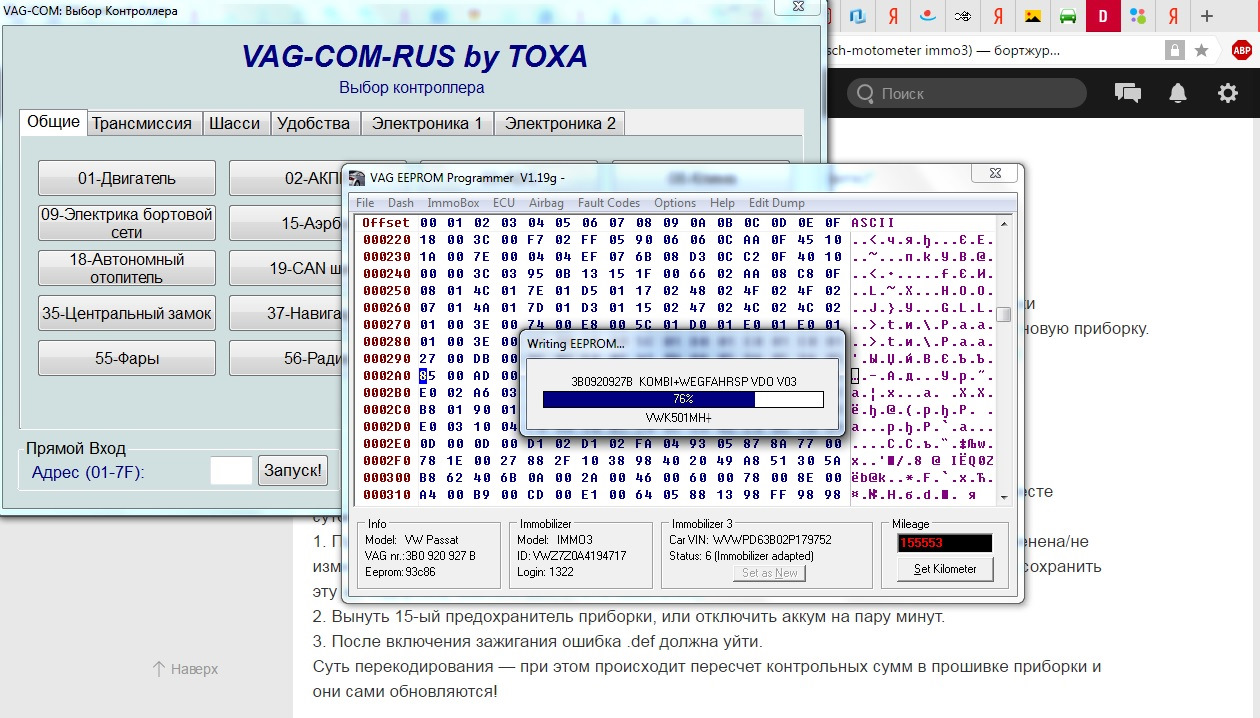Viewport: 1260px width, 718px height.
Task: Open the yellow picture favicon tab
Action: (x=1032, y=16)
